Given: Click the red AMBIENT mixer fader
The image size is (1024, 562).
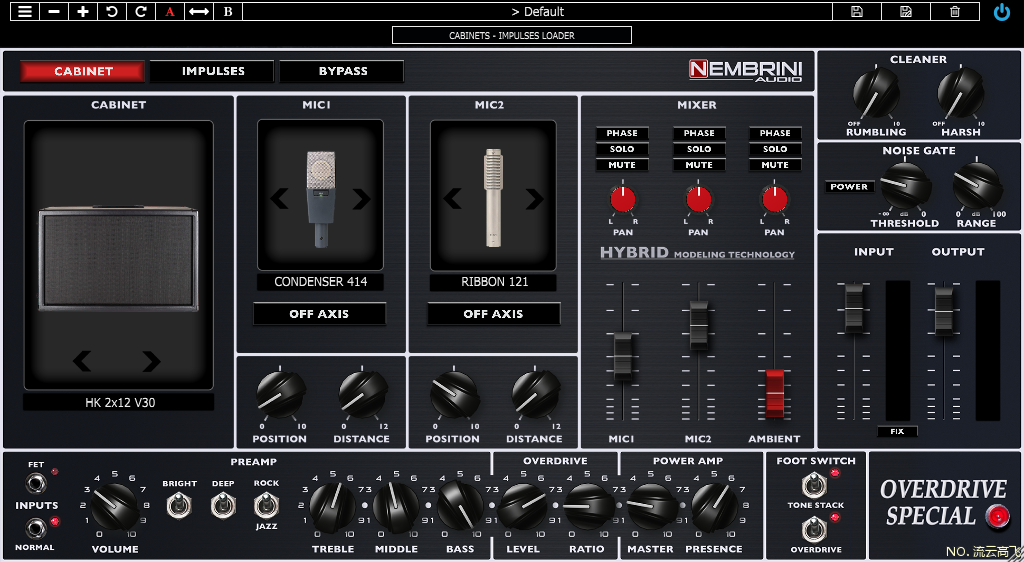Looking at the screenshot, I should 775,392.
